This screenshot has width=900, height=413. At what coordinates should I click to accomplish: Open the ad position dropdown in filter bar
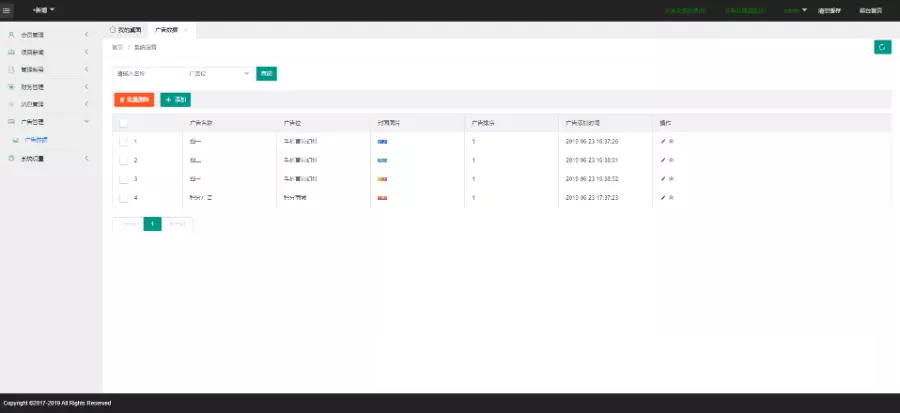pos(219,73)
